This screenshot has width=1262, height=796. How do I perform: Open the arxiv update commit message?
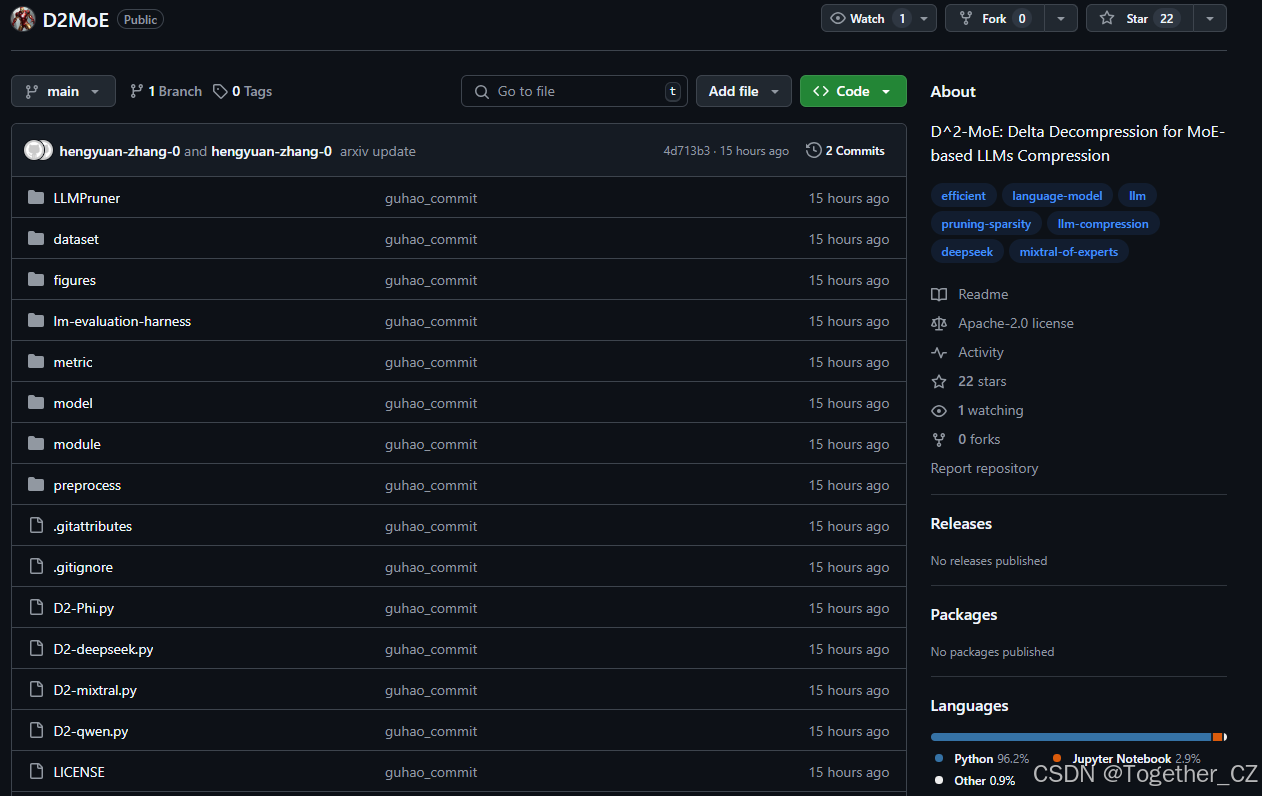pos(378,151)
